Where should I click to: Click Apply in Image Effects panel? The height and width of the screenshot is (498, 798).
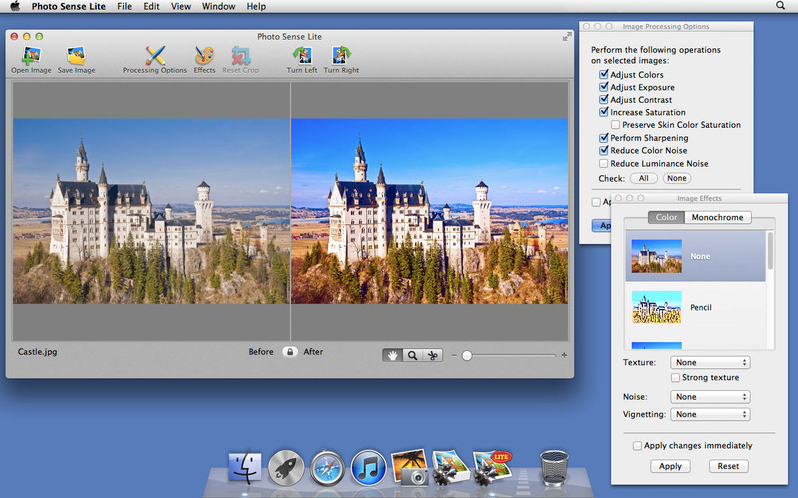click(670, 466)
